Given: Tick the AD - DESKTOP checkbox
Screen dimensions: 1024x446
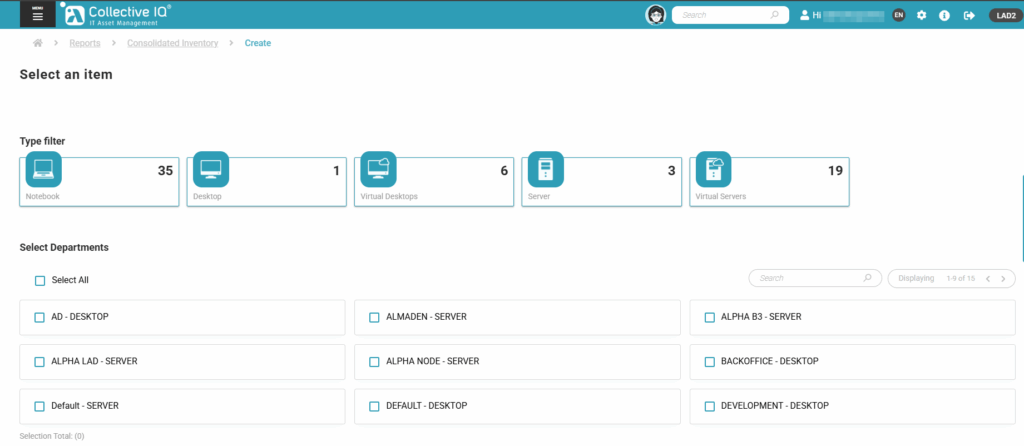Looking at the screenshot, I should [x=40, y=317].
